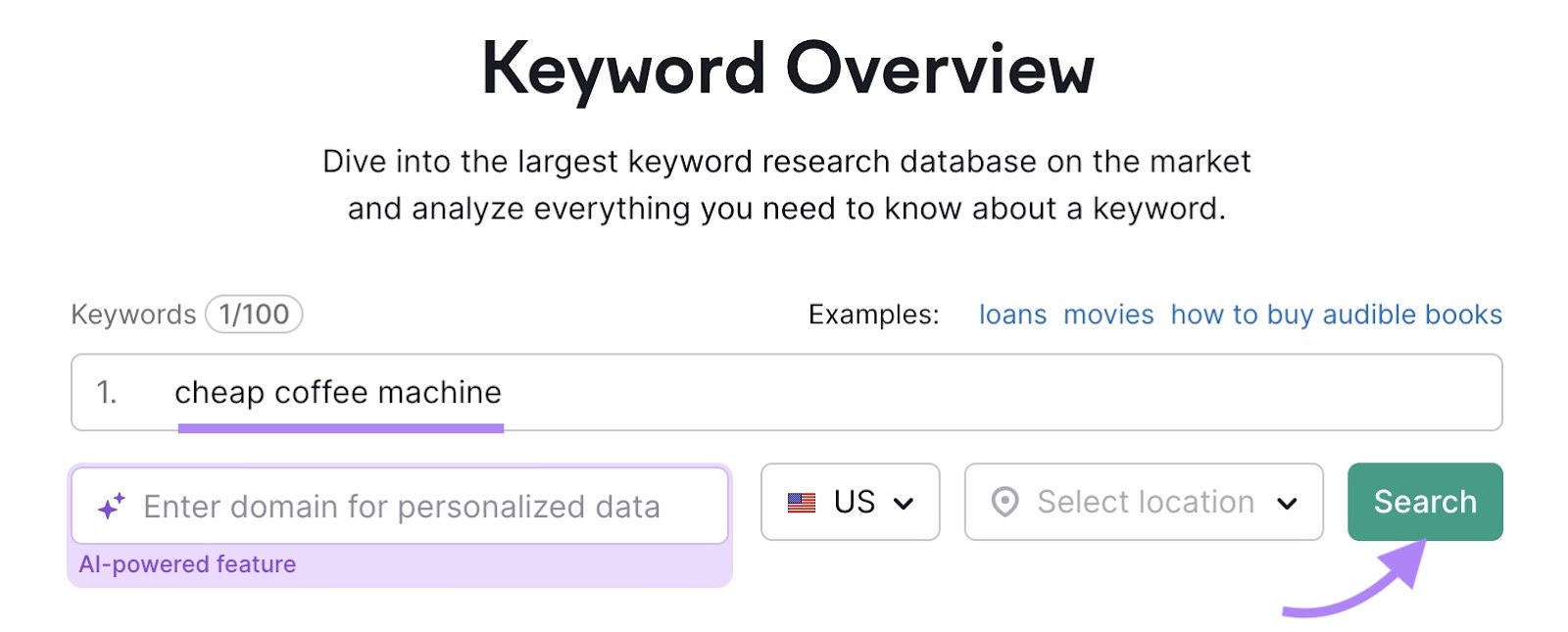
Task: Open the country selector showing US
Action: [850, 503]
